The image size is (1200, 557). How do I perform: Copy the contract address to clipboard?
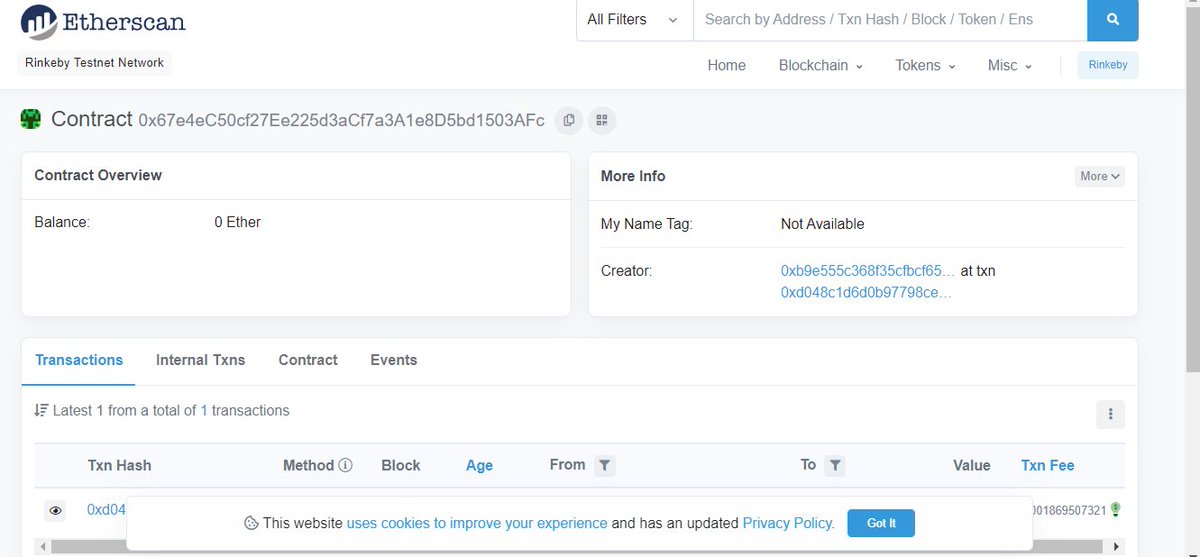569,120
